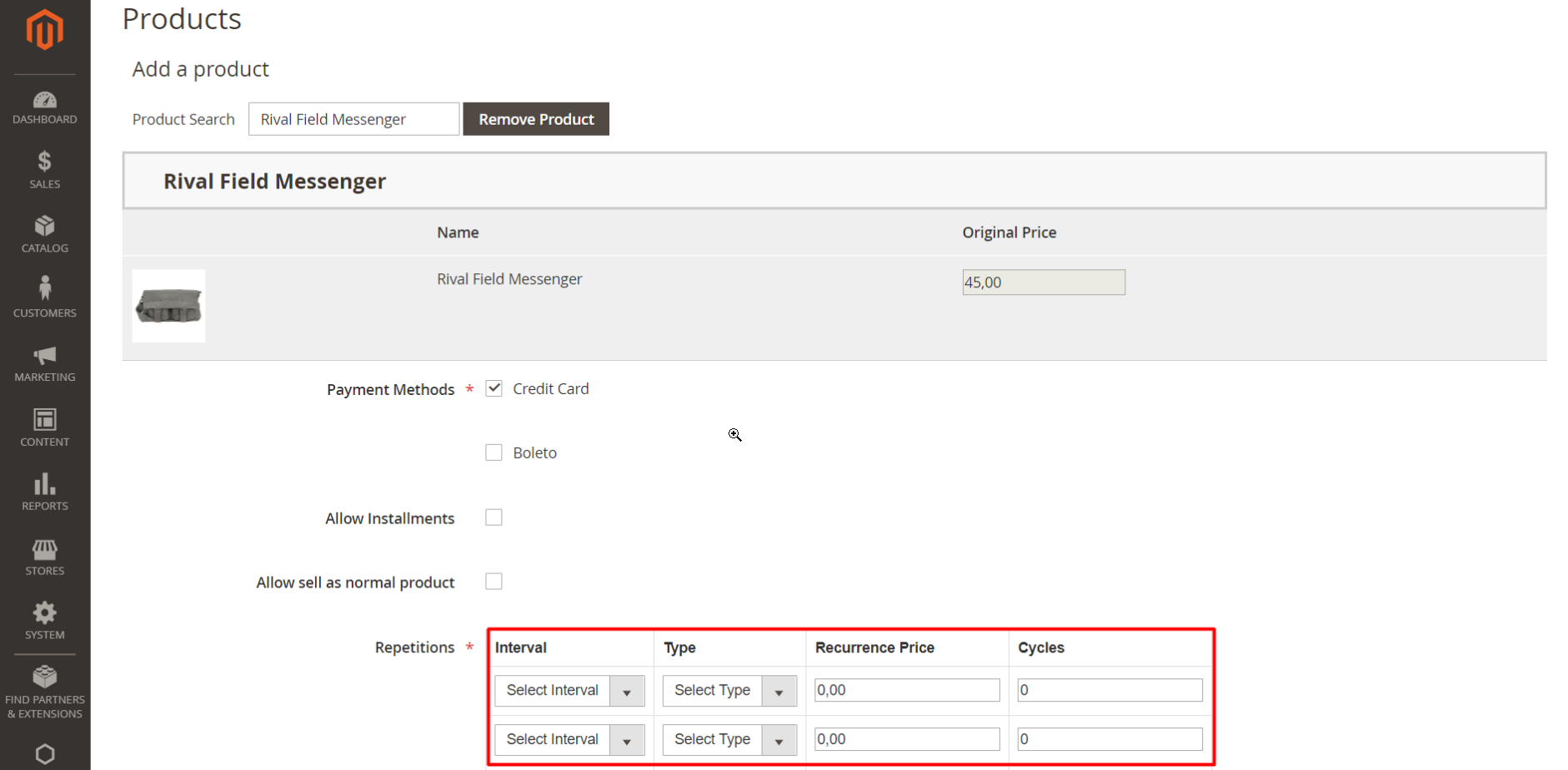This screenshot has height=770, width=1568.
Task: Click the Allow Installments label
Action: pyautogui.click(x=390, y=518)
